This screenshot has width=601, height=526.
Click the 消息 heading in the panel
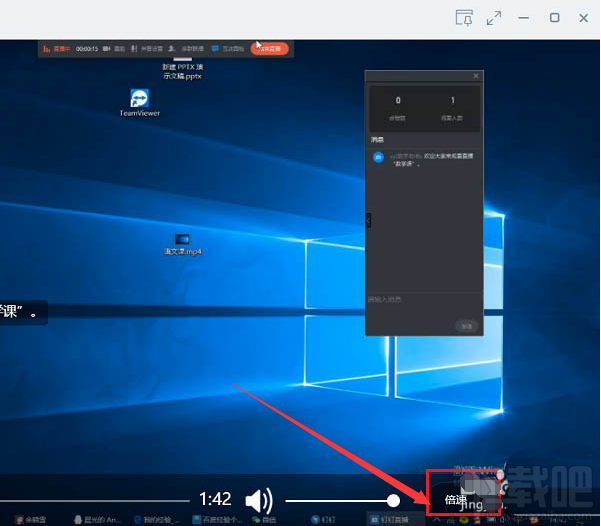377,140
